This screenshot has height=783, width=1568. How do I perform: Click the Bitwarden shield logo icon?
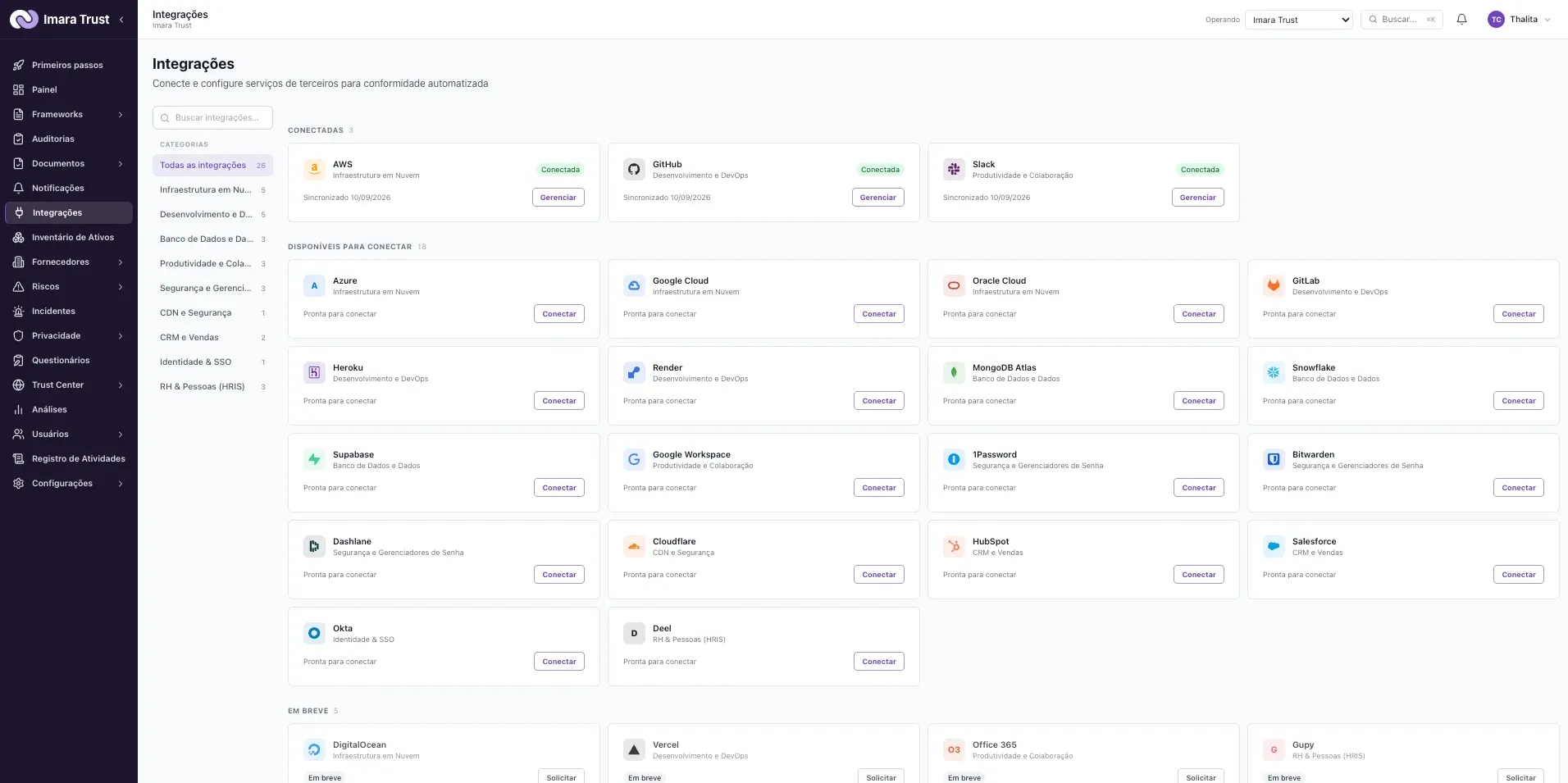[1274, 460]
